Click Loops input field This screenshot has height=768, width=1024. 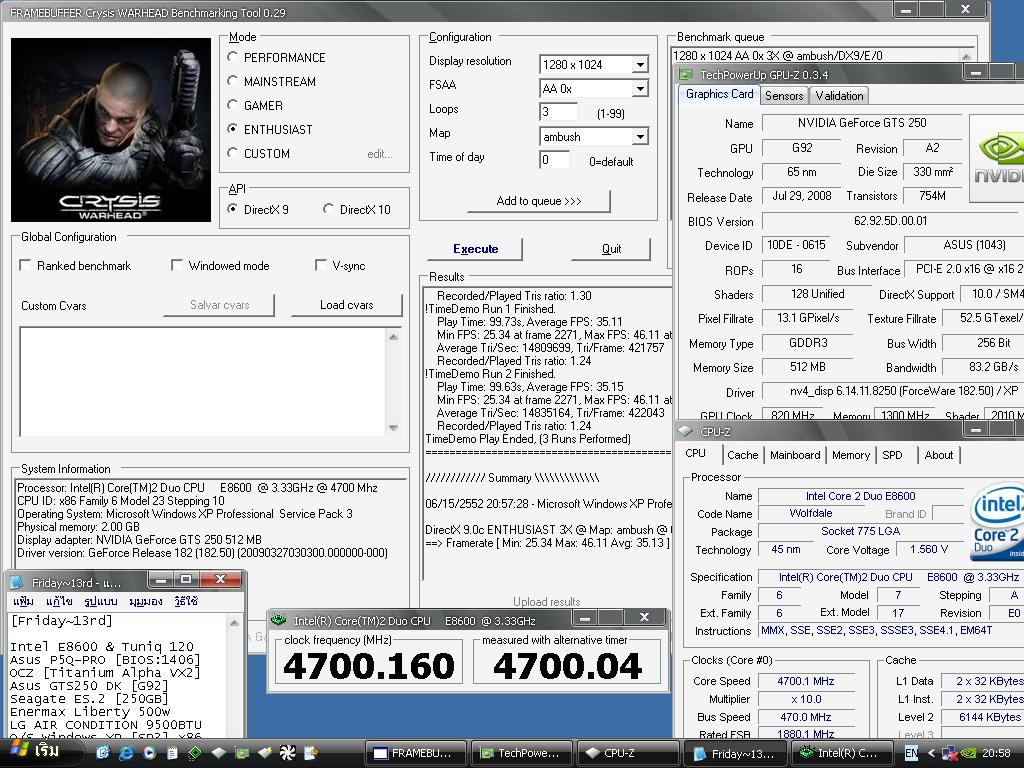(x=558, y=112)
